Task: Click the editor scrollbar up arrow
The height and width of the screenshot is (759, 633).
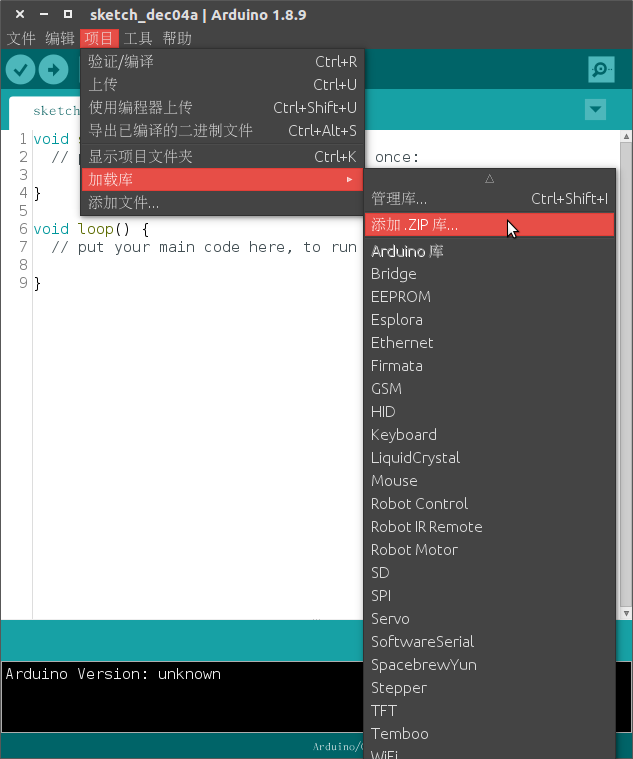Action: click(626, 137)
